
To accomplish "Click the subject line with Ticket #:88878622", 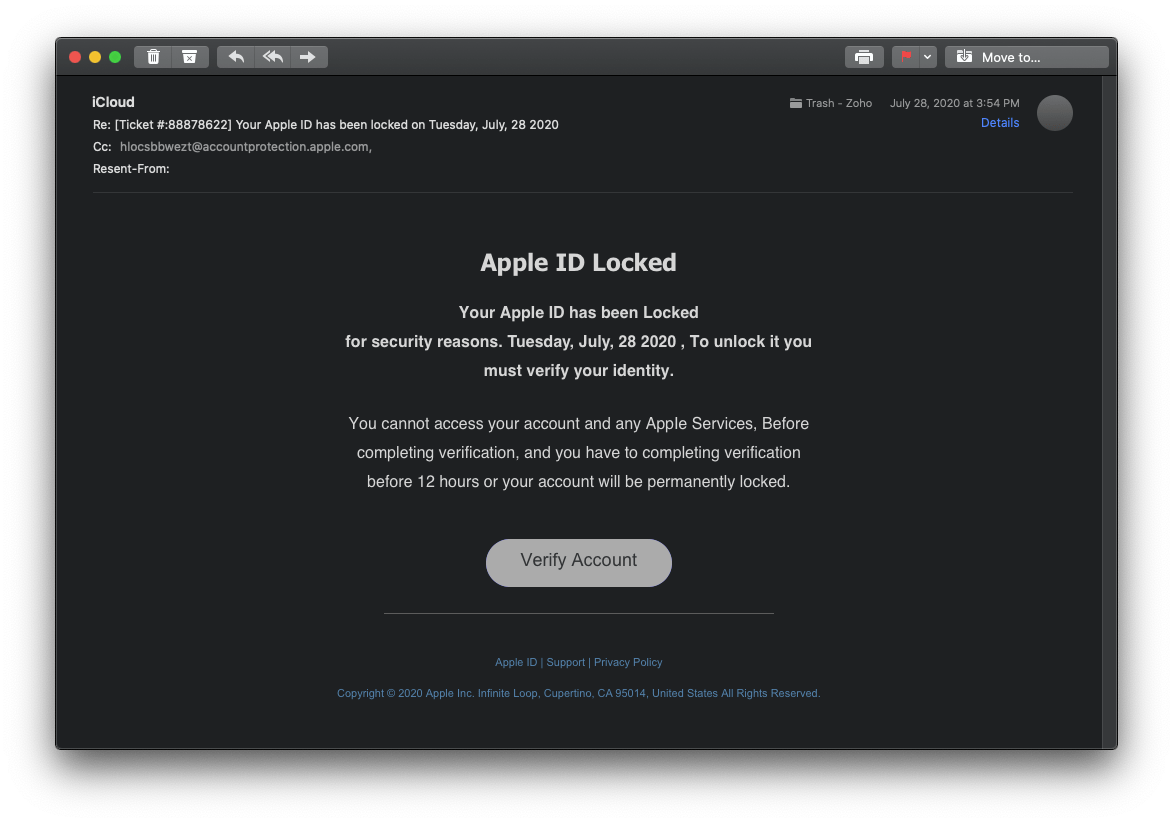I will click(x=325, y=124).
